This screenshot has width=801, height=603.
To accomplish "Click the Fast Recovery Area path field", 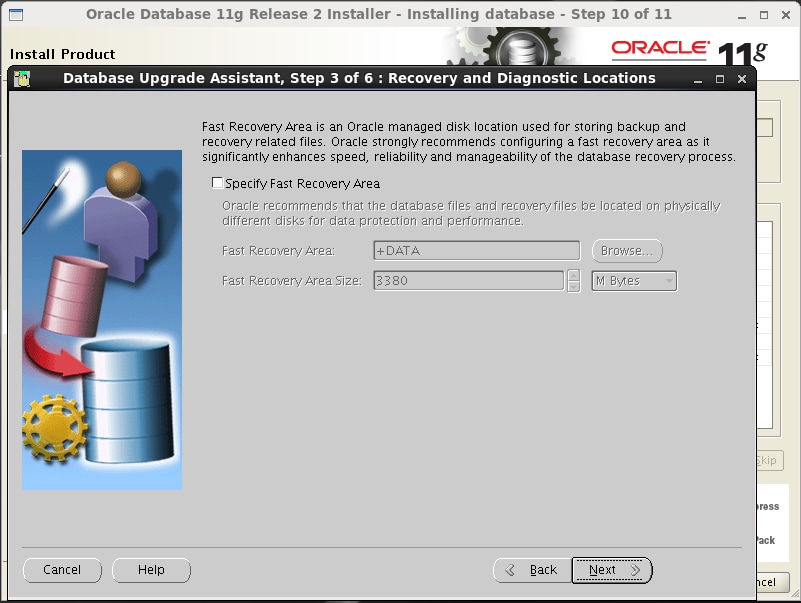I will [x=477, y=251].
